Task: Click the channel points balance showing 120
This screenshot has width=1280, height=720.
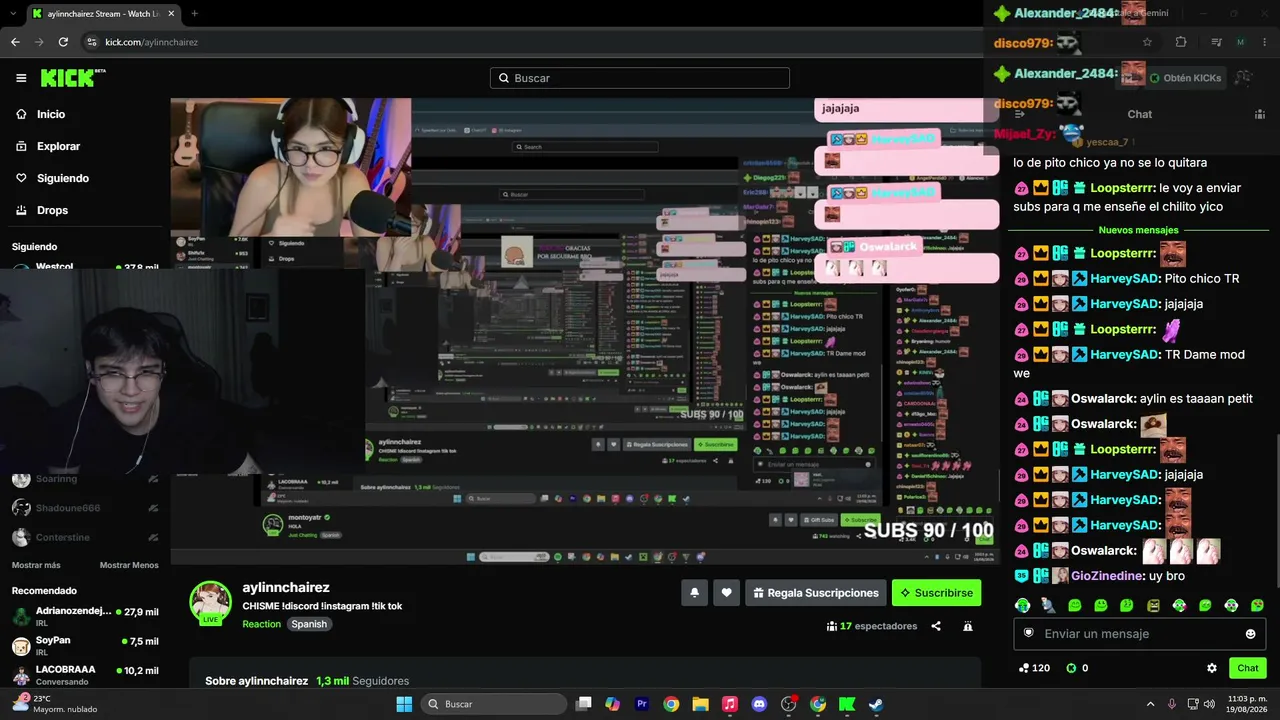Action: tap(1034, 668)
